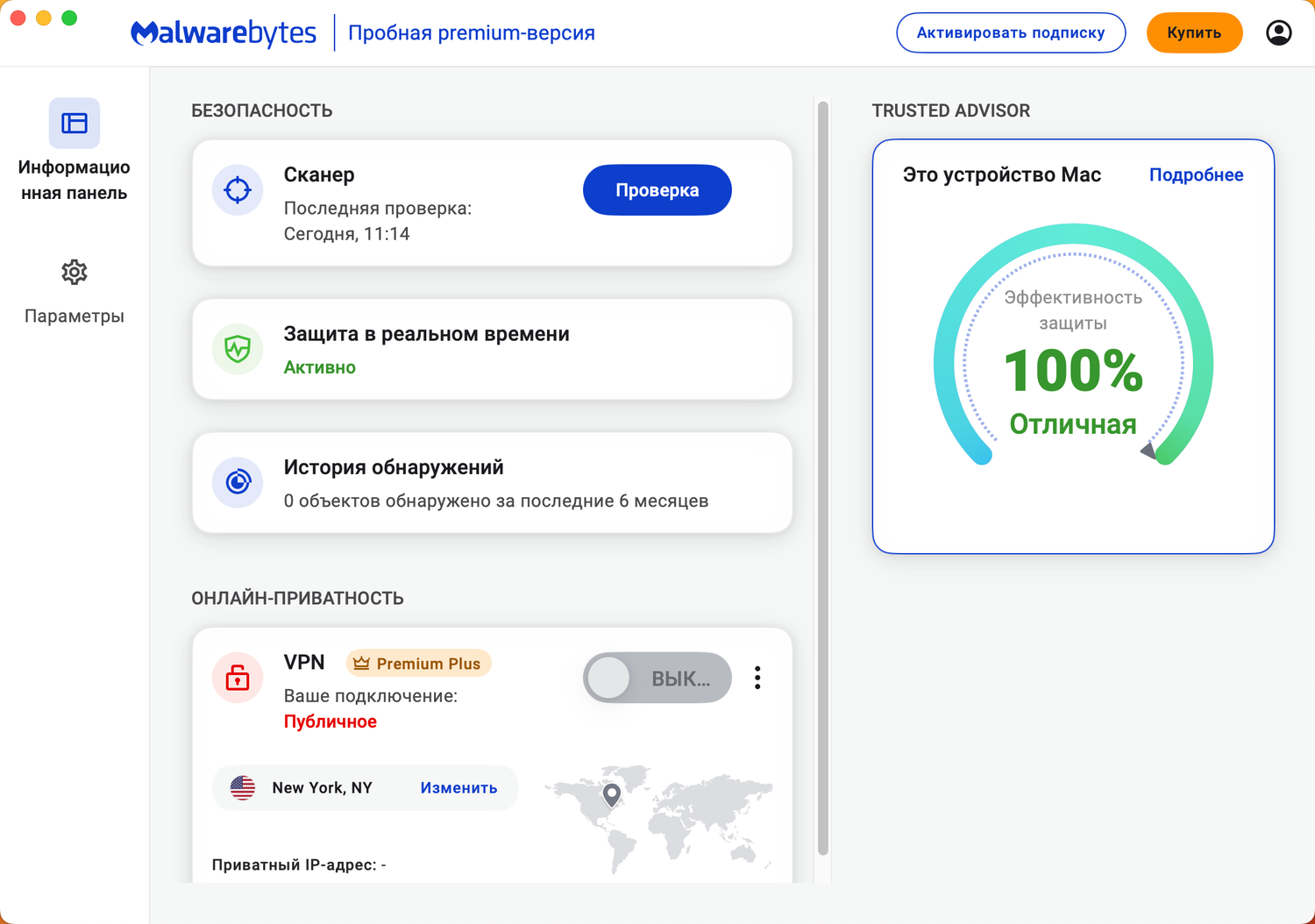Viewport: 1315px width, 924px height.
Task: Click the TRUSTED ADVISOR section heading
Action: tap(951, 110)
